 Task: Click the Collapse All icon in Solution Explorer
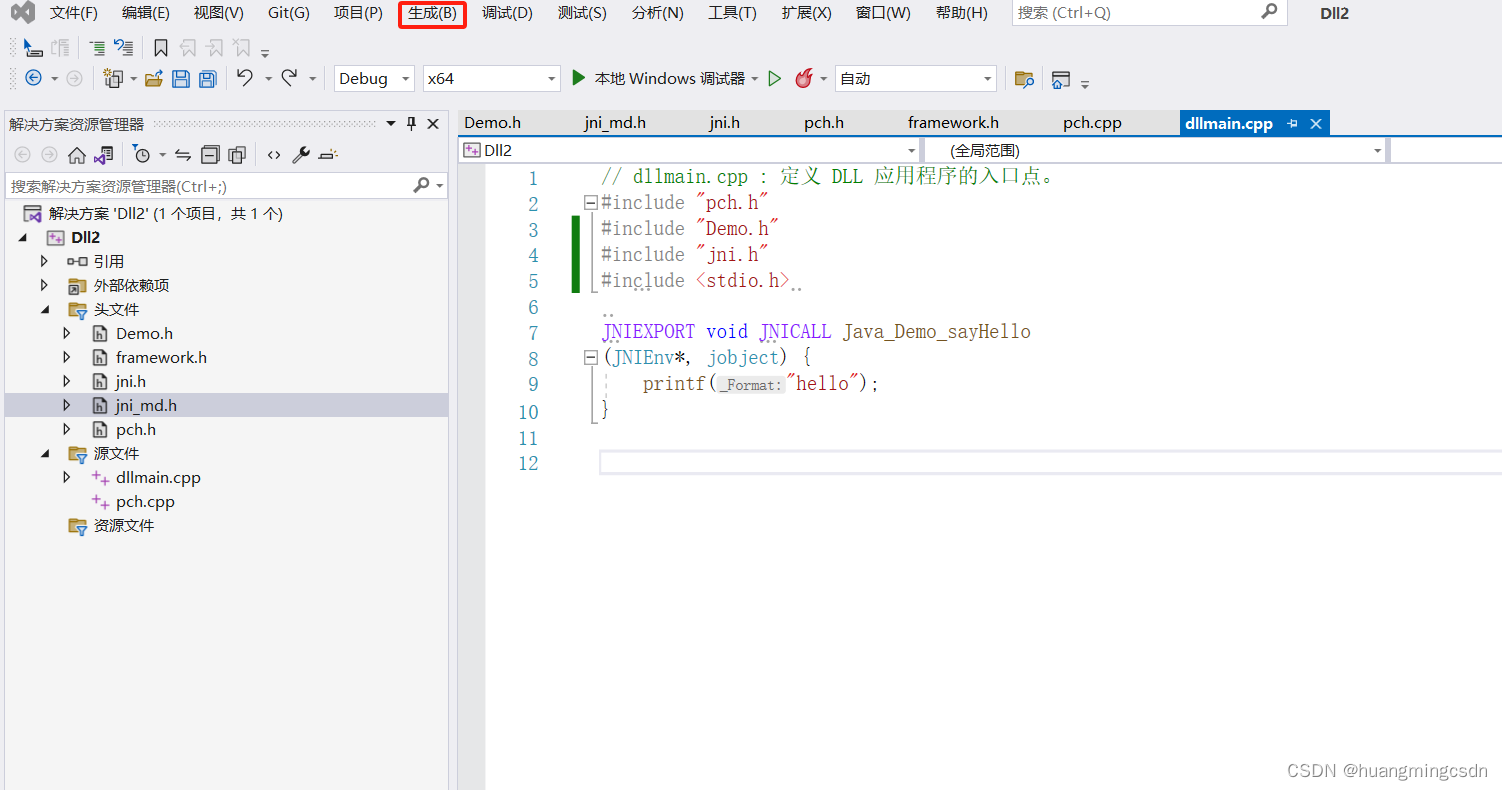[210, 155]
